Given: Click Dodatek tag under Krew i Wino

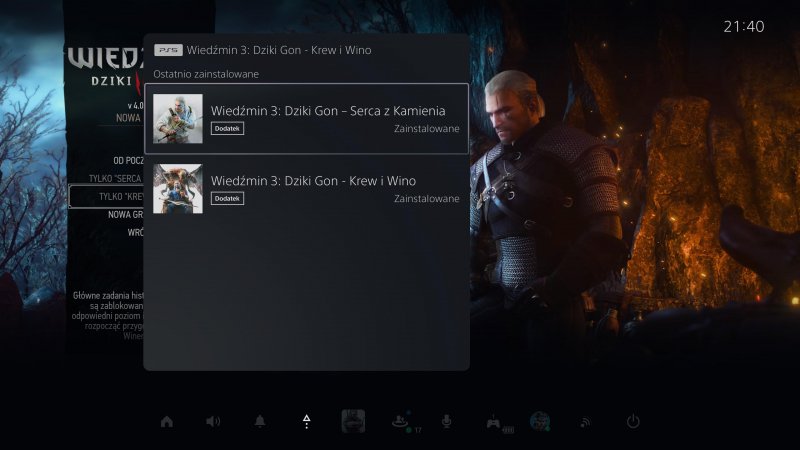Looking at the screenshot, I should click(x=227, y=199).
